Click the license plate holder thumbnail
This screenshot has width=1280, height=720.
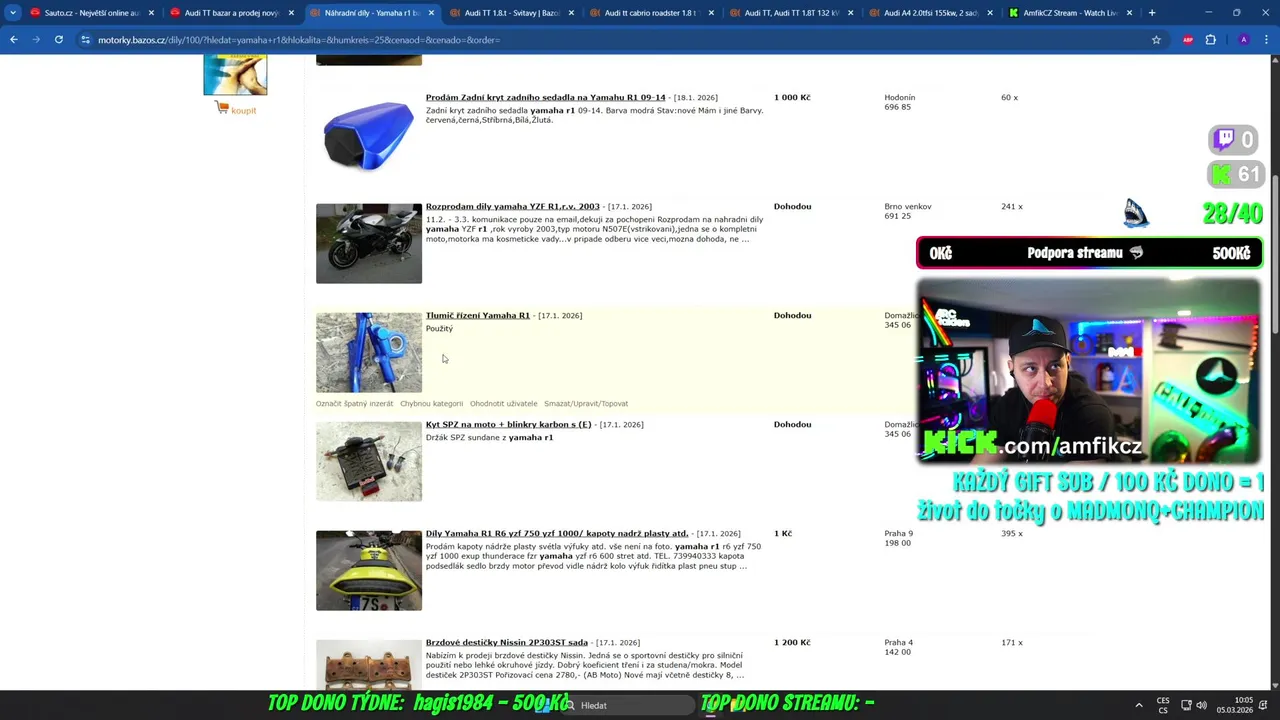point(369,461)
